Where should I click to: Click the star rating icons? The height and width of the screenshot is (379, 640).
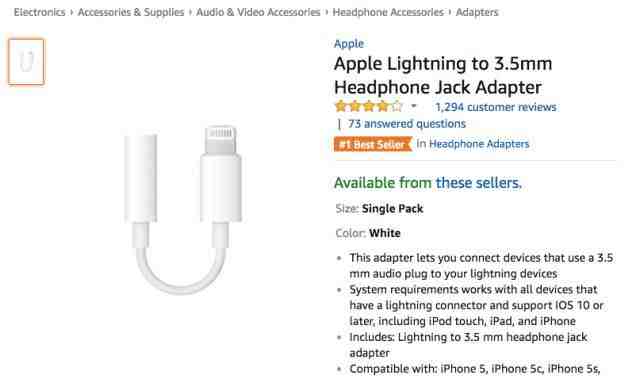pos(369,106)
